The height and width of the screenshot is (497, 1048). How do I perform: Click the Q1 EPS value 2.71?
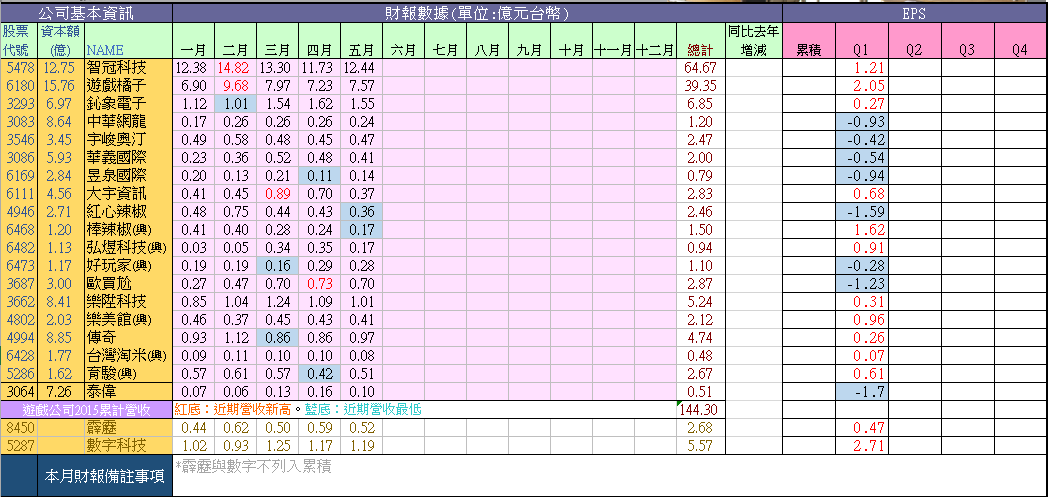pyautogui.click(x=862, y=446)
